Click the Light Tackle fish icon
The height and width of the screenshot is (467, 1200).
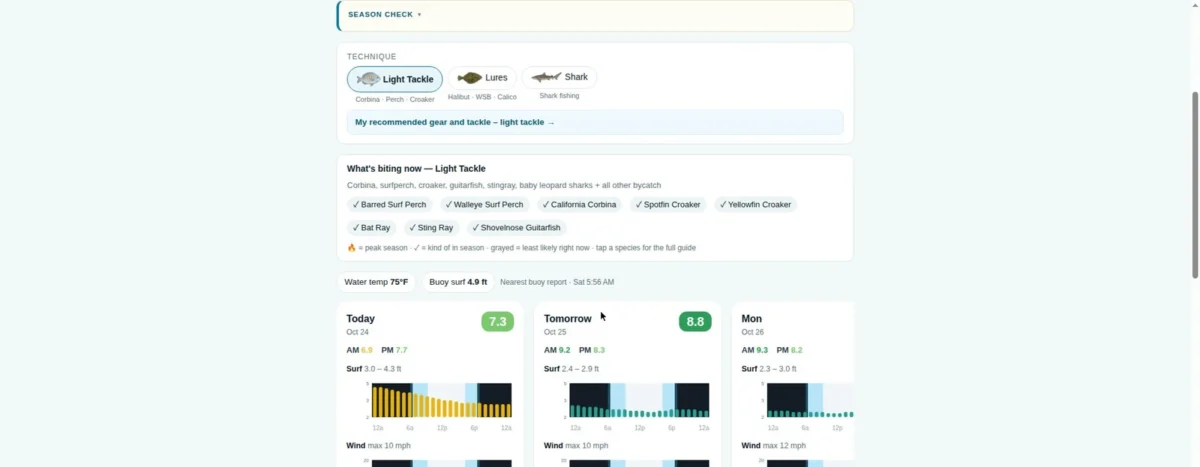pyautogui.click(x=368, y=79)
